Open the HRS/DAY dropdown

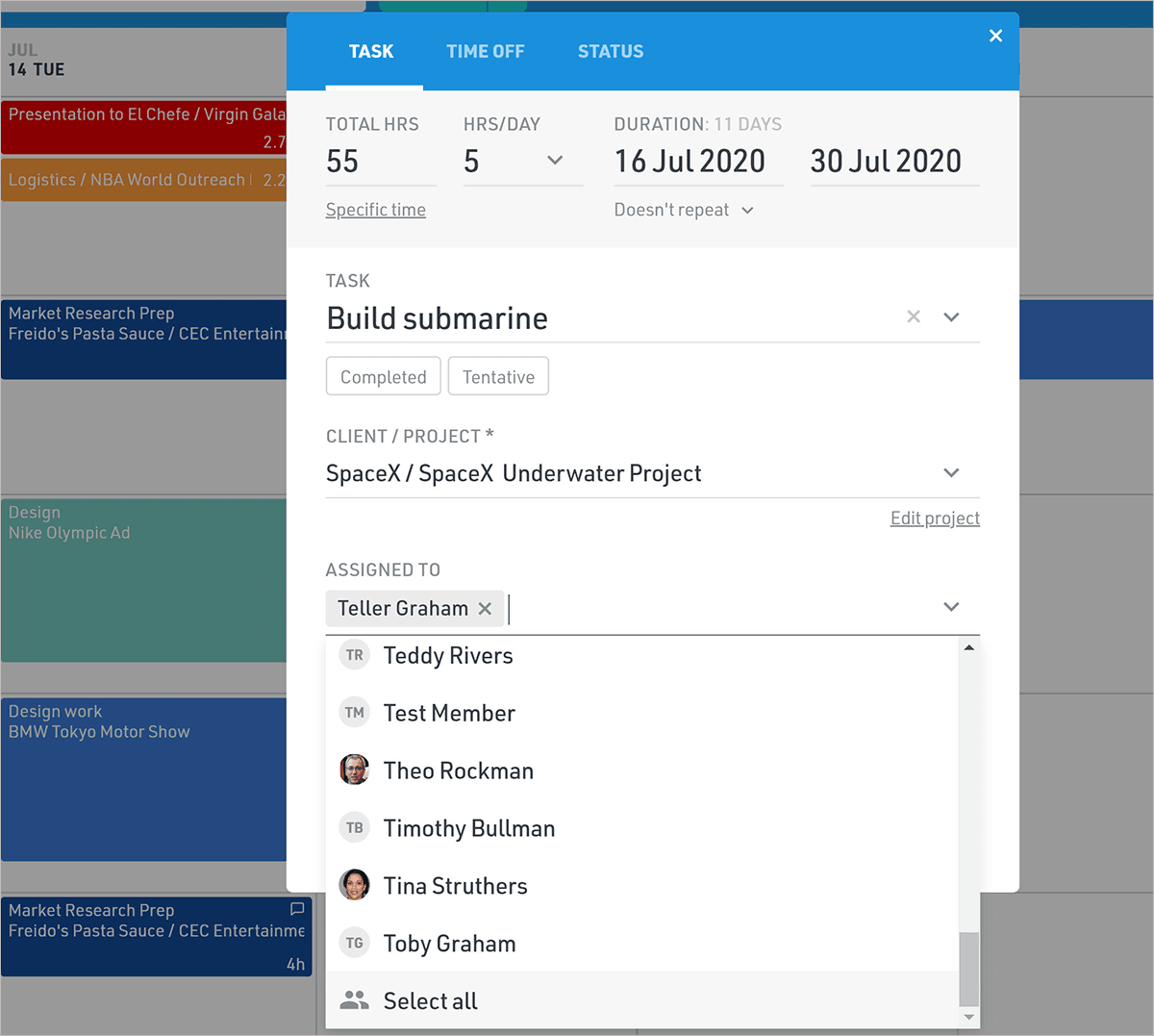point(554,161)
